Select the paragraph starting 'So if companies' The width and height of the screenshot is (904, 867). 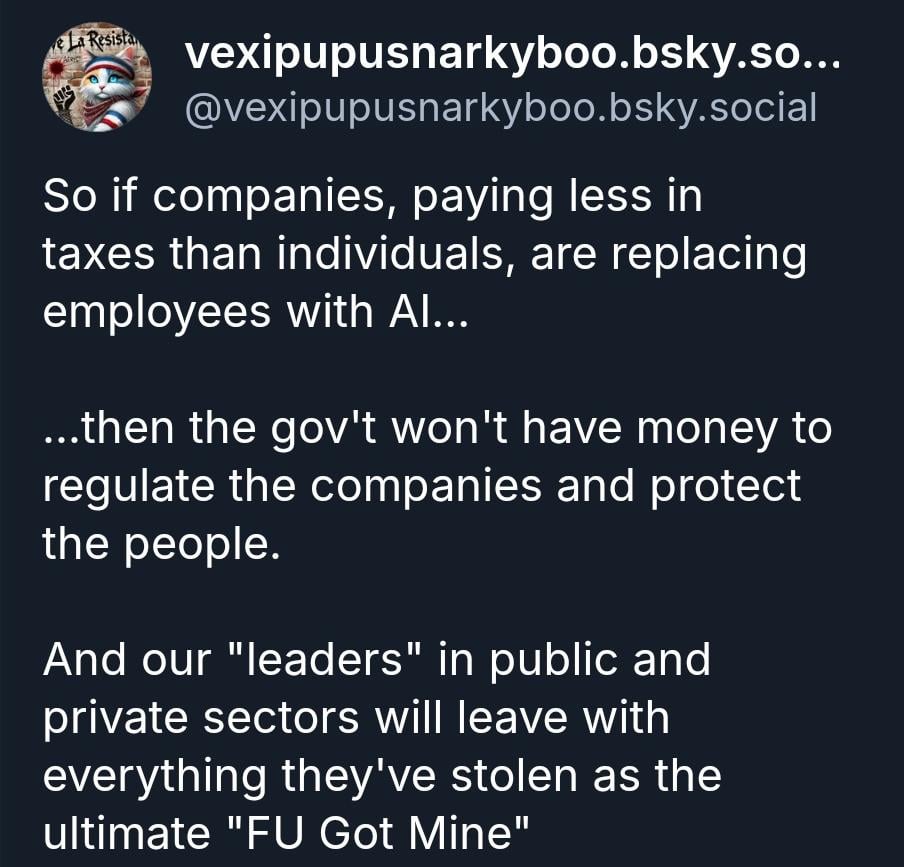(424, 254)
